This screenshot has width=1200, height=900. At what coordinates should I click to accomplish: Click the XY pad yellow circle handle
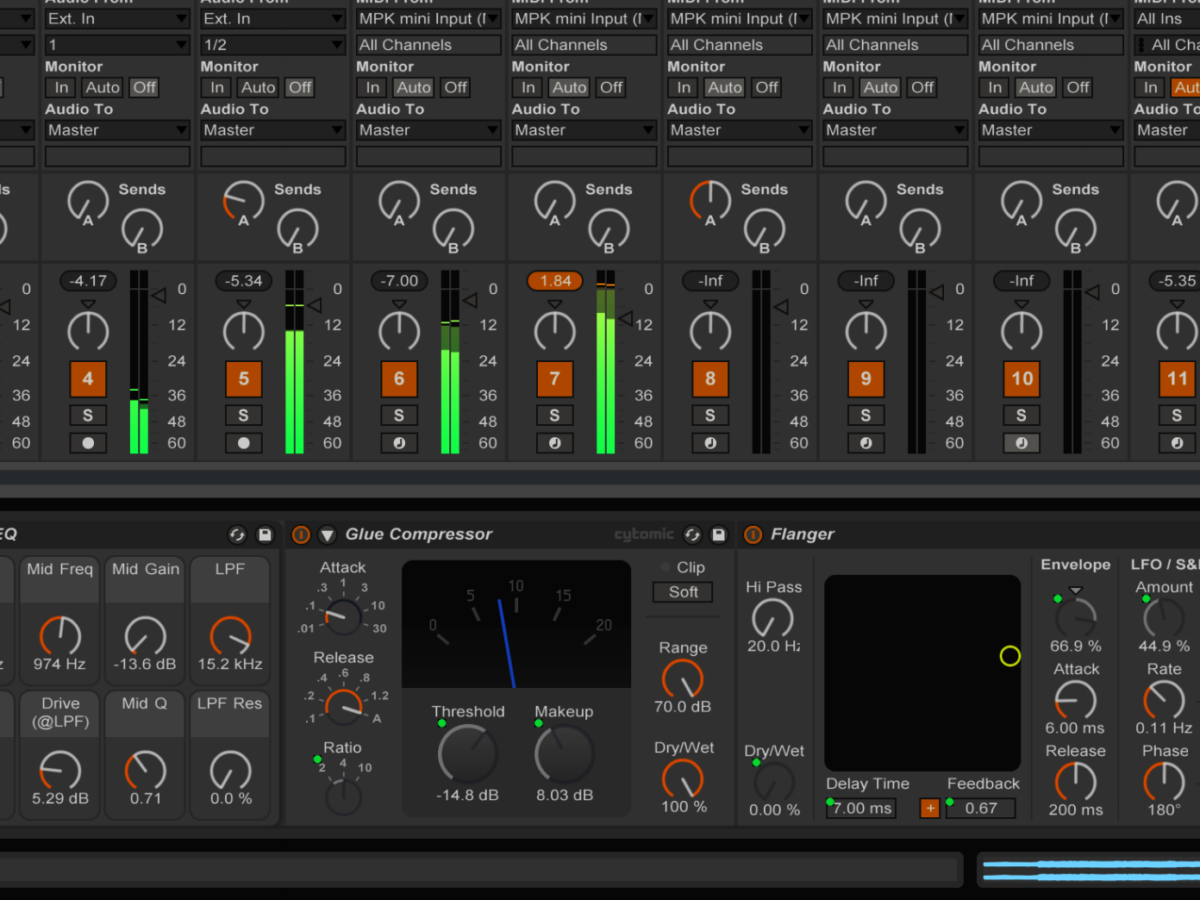(x=1010, y=656)
